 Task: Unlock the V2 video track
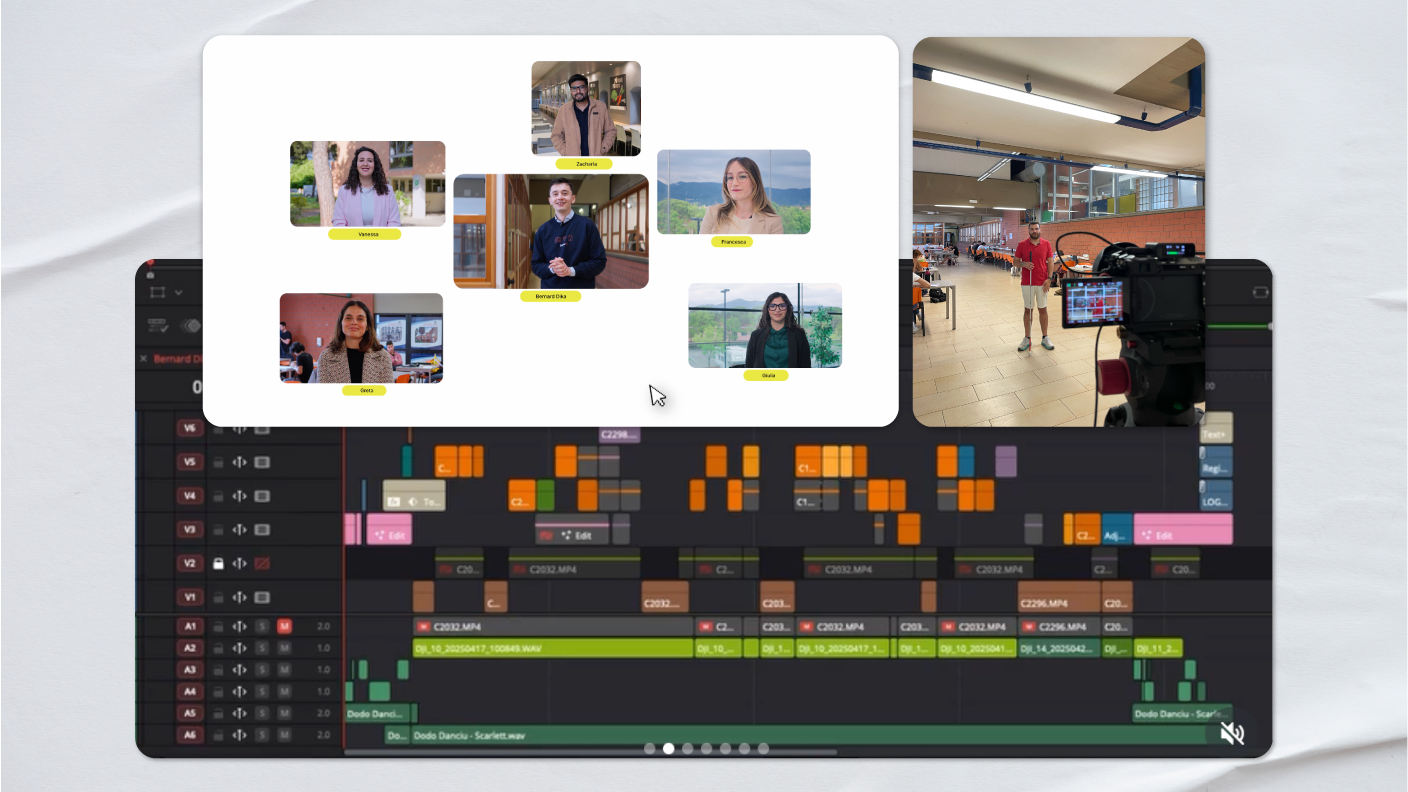[x=218, y=564]
